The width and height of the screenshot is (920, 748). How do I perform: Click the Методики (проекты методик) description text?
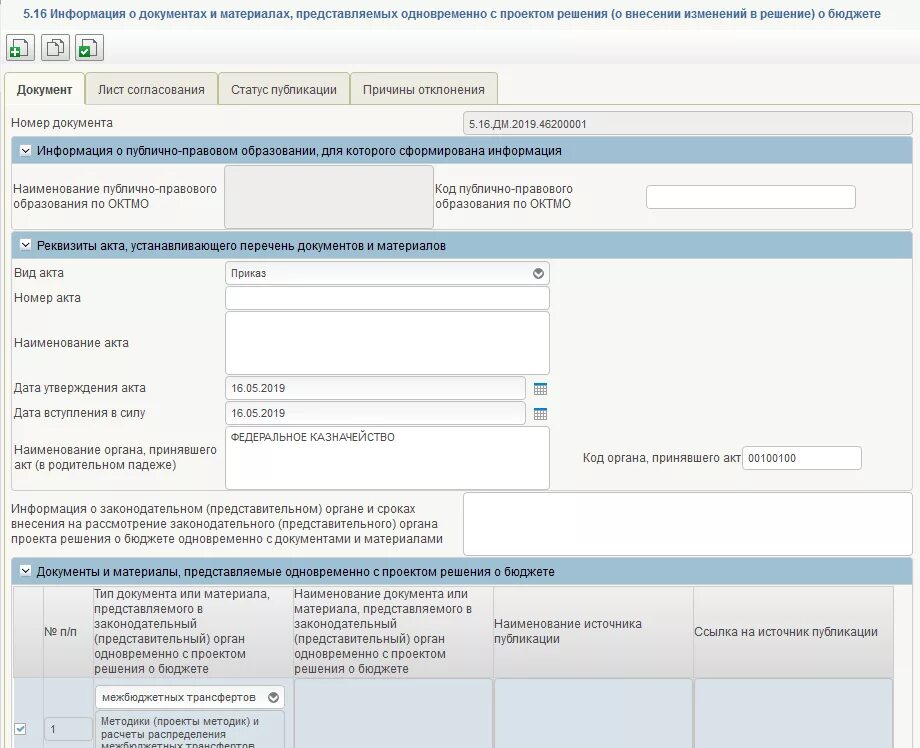[190, 732]
